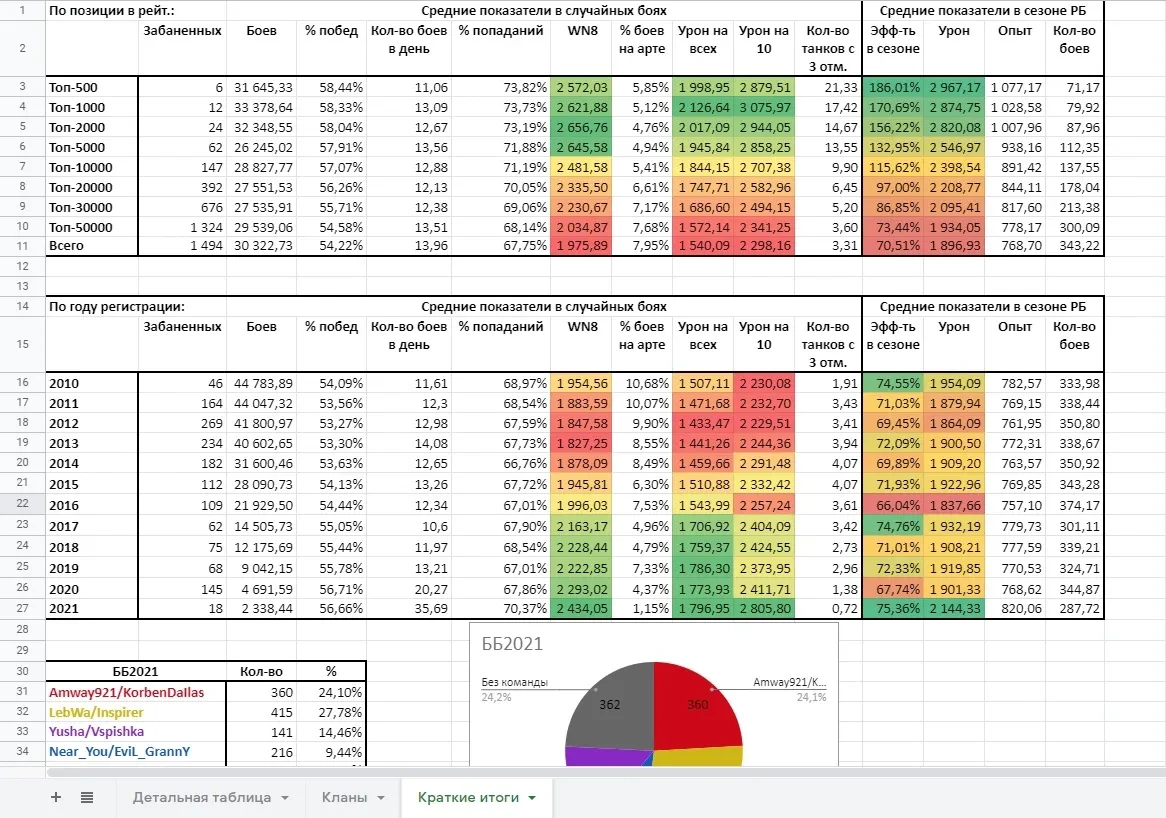Add a new sheet with the plus icon

[x=56, y=797]
